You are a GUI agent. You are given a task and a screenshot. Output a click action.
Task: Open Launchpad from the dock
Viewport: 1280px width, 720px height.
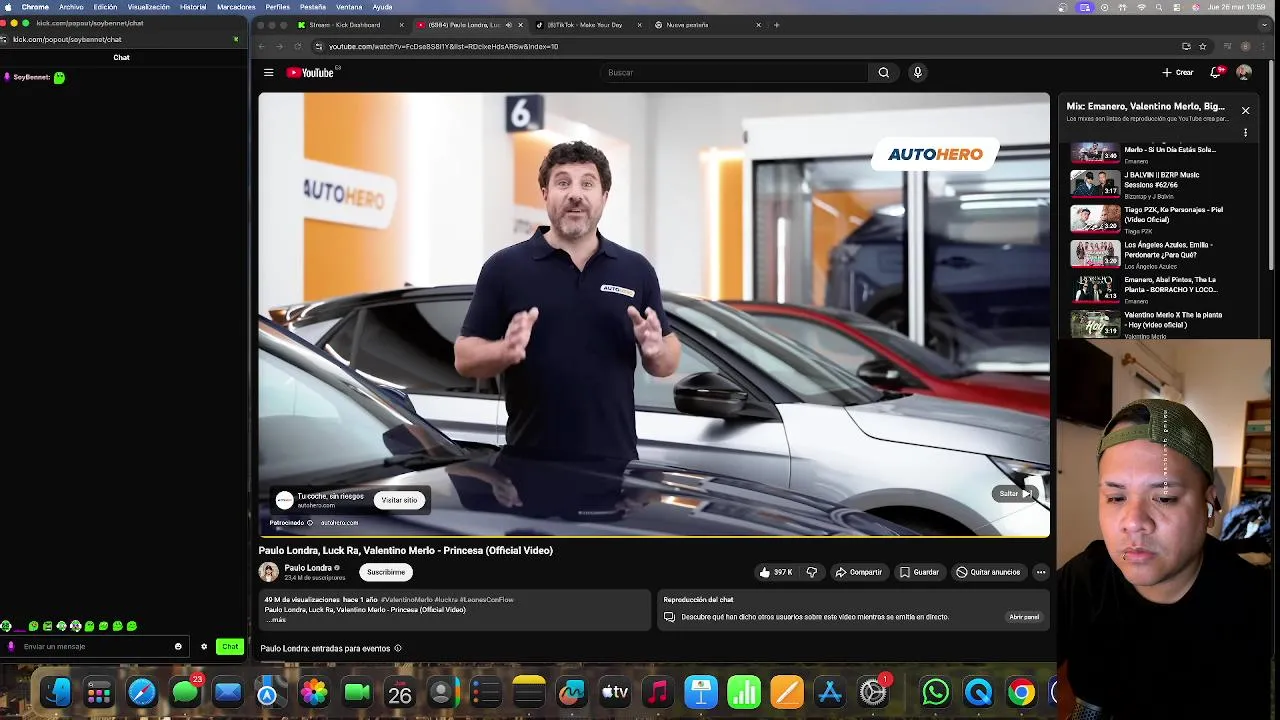99,692
